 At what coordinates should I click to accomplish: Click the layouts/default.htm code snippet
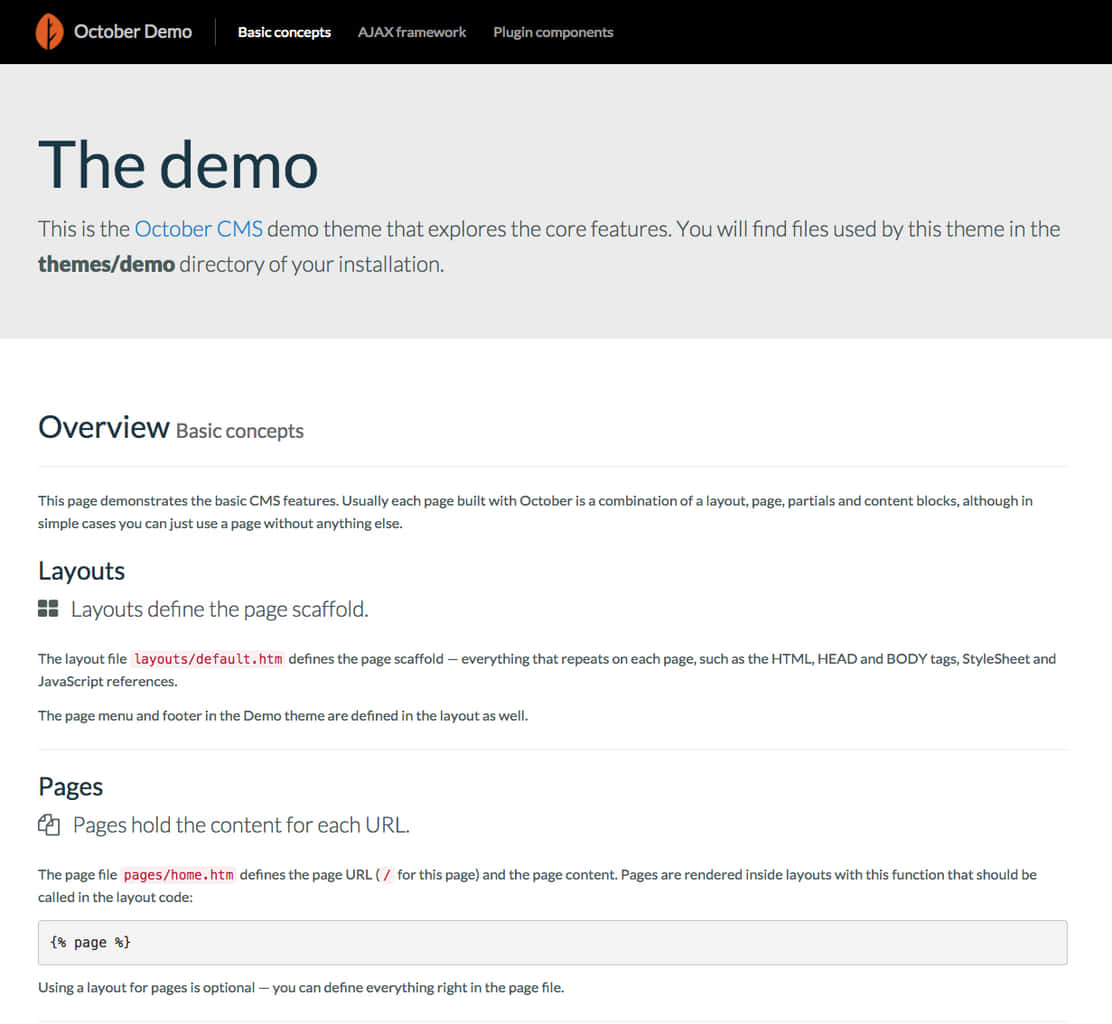click(208, 659)
